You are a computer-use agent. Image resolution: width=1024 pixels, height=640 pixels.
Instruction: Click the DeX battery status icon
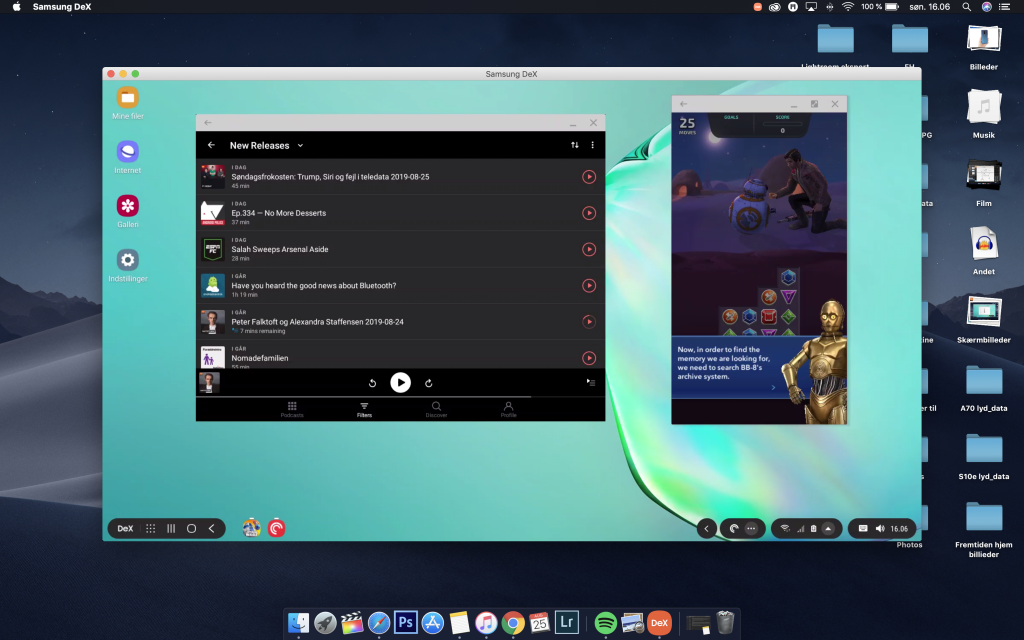814,528
